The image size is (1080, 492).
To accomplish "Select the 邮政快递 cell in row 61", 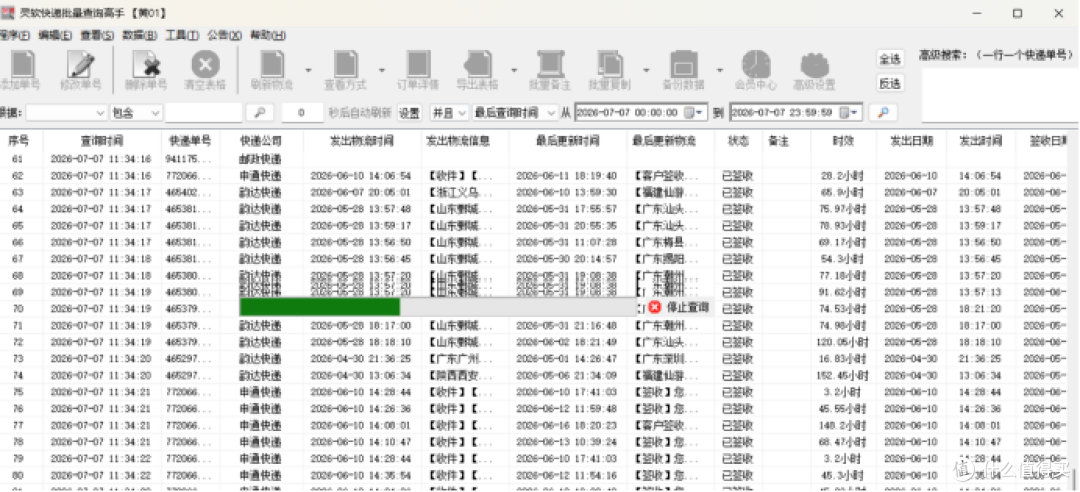I will point(260,159).
